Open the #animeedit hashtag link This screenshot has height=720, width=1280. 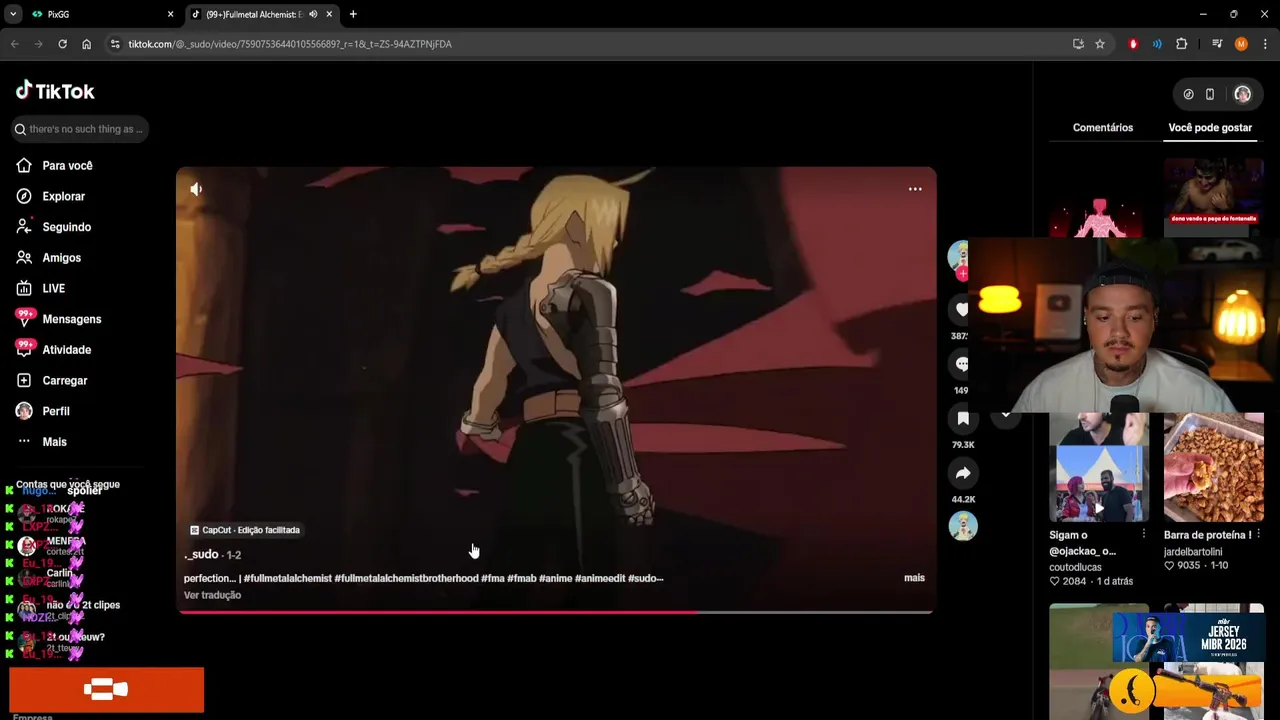598,578
